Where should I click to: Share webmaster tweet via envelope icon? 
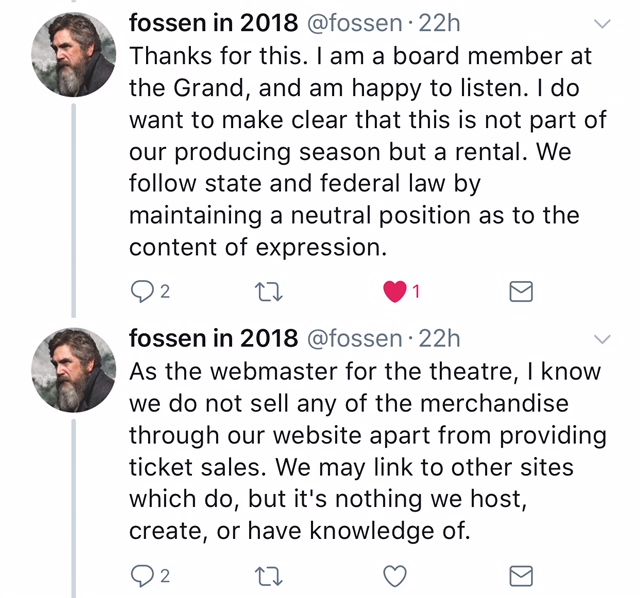pos(522,577)
